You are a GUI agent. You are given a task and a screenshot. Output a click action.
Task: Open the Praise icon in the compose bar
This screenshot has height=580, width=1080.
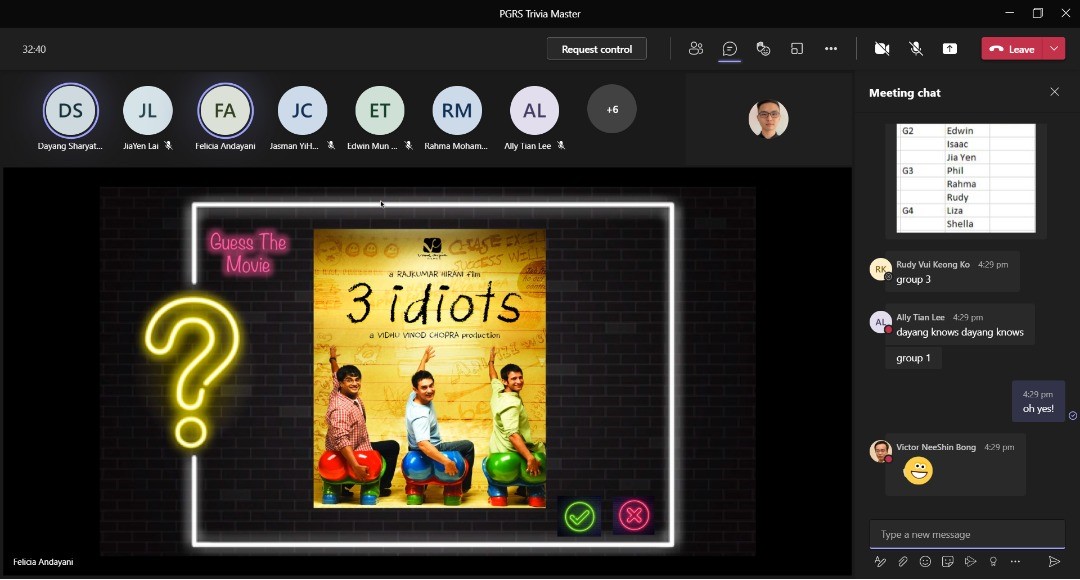point(993,561)
